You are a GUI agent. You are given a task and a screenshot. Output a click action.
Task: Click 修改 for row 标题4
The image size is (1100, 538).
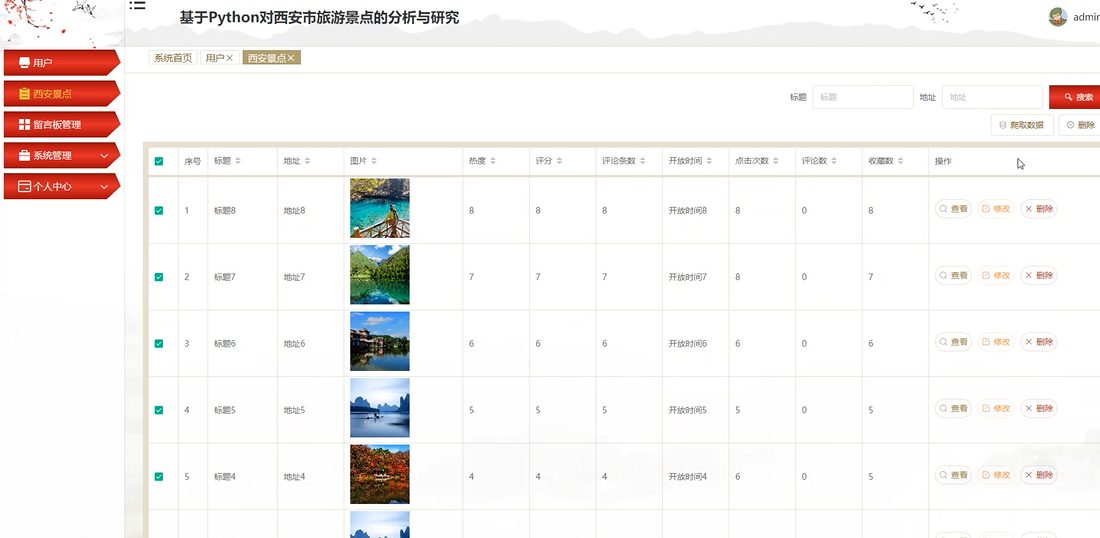pos(996,475)
